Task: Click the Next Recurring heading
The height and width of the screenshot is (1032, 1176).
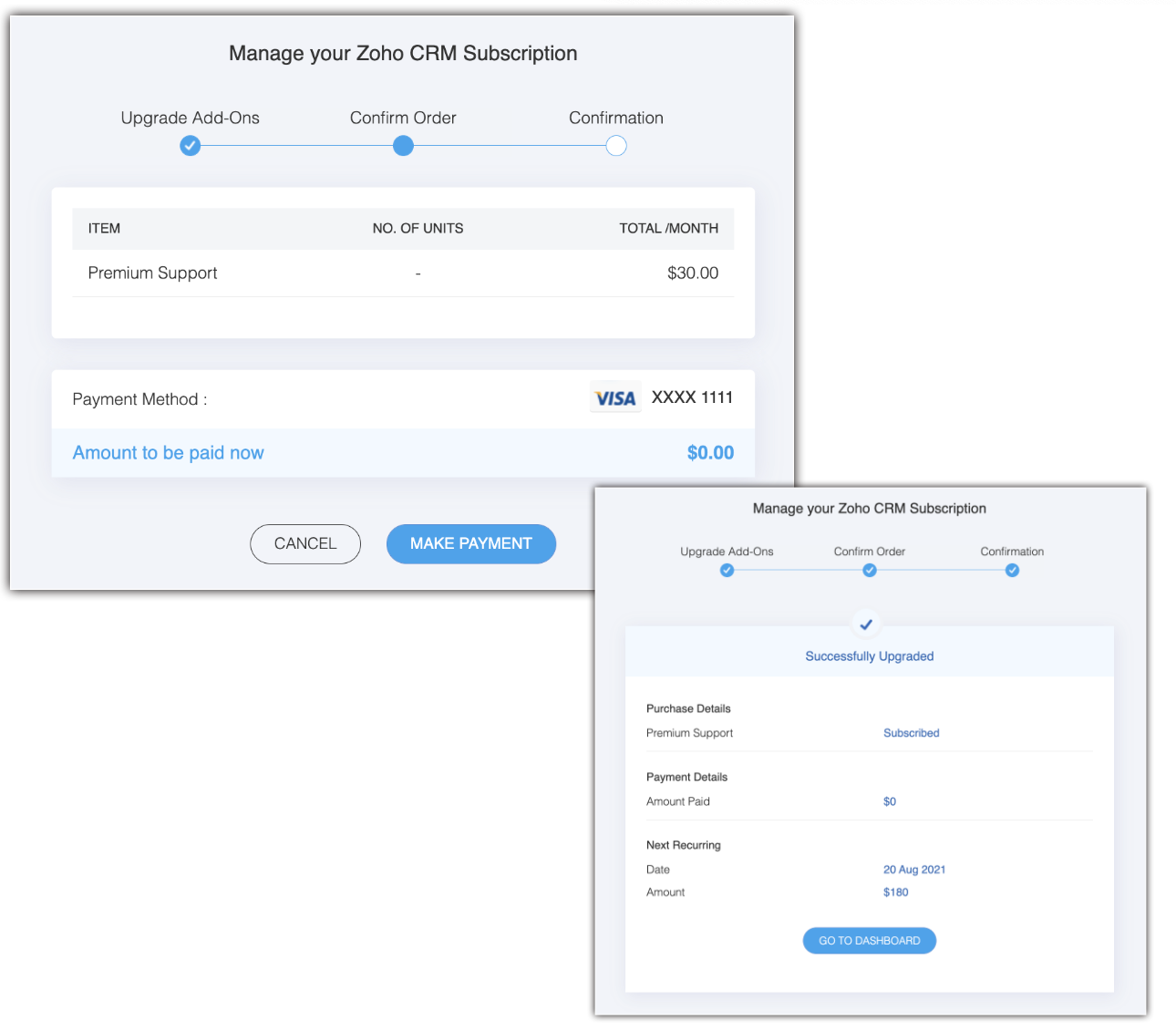Action: [683, 845]
